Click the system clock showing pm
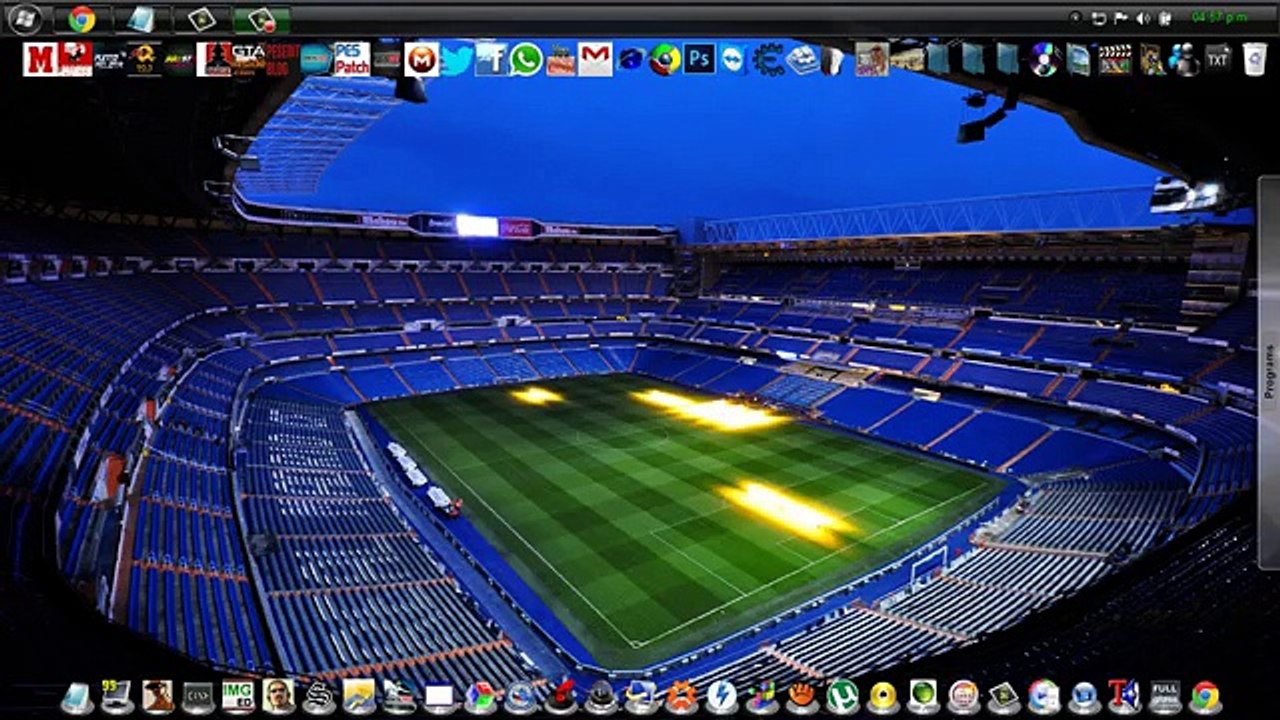This screenshot has height=720, width=1280. 1219,18
